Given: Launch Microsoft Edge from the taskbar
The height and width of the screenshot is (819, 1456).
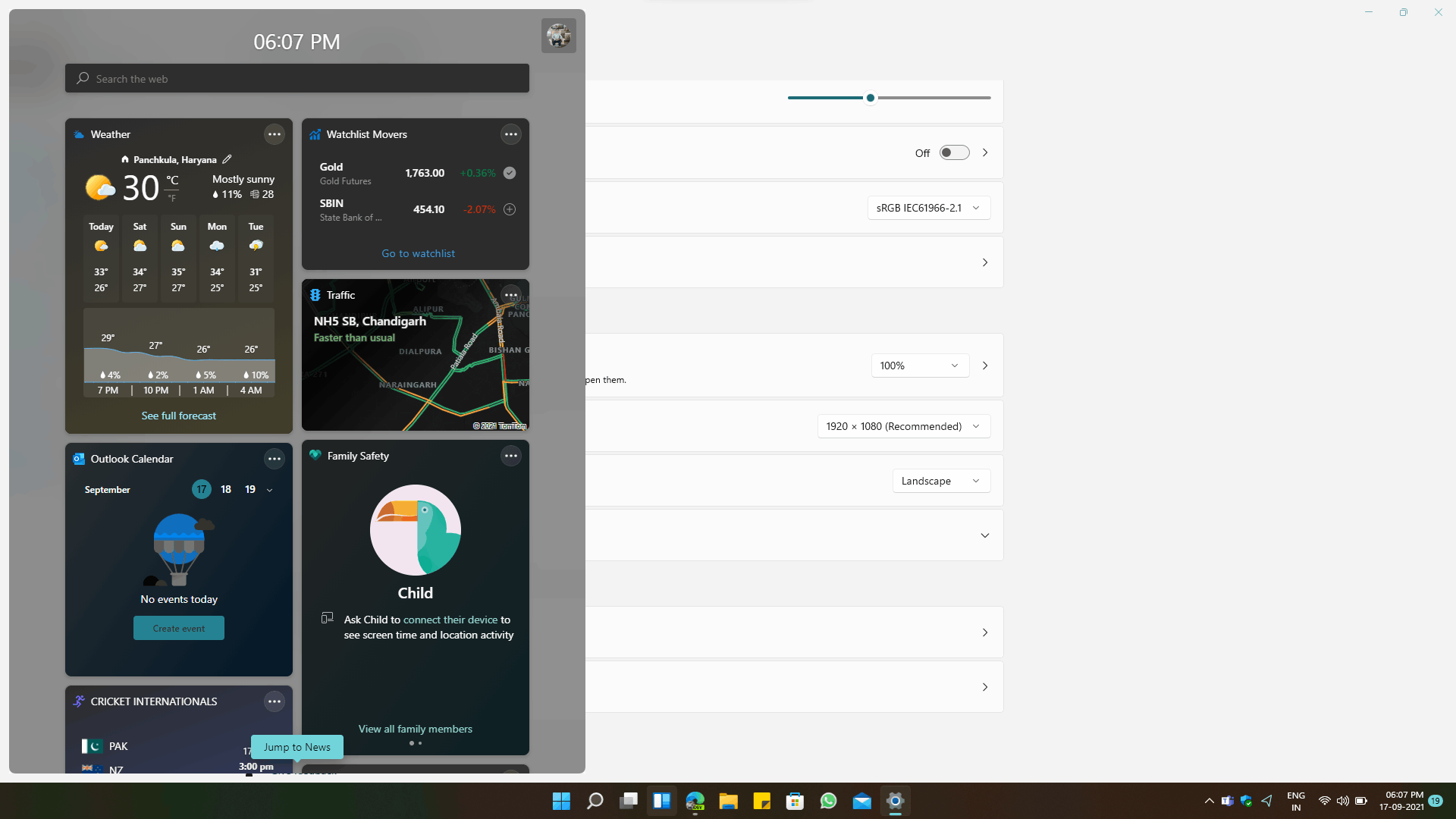Looking at the screenshot, I should click(x=695, y=801).
